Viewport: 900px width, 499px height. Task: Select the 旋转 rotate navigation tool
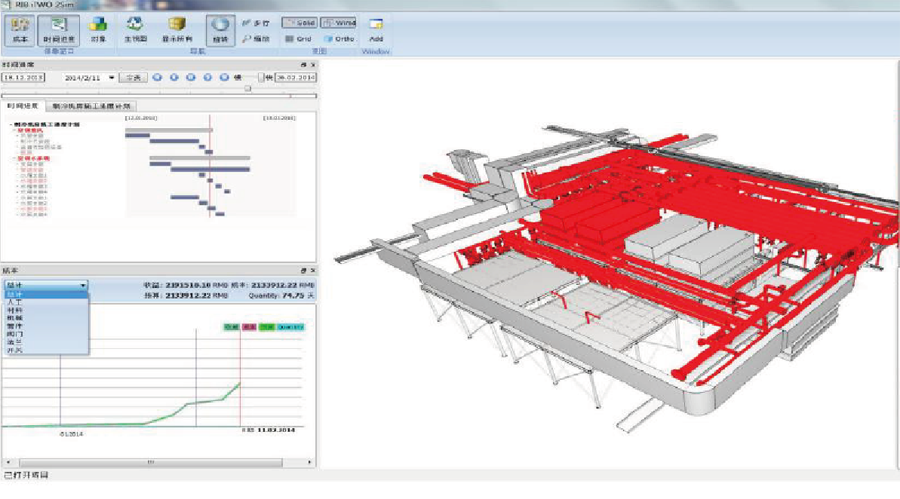pos(221,28)
